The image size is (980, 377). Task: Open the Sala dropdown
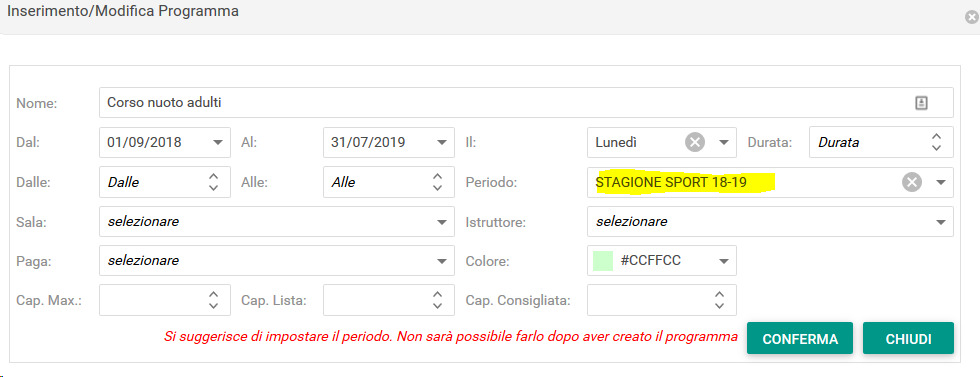(x=442, y=222)
